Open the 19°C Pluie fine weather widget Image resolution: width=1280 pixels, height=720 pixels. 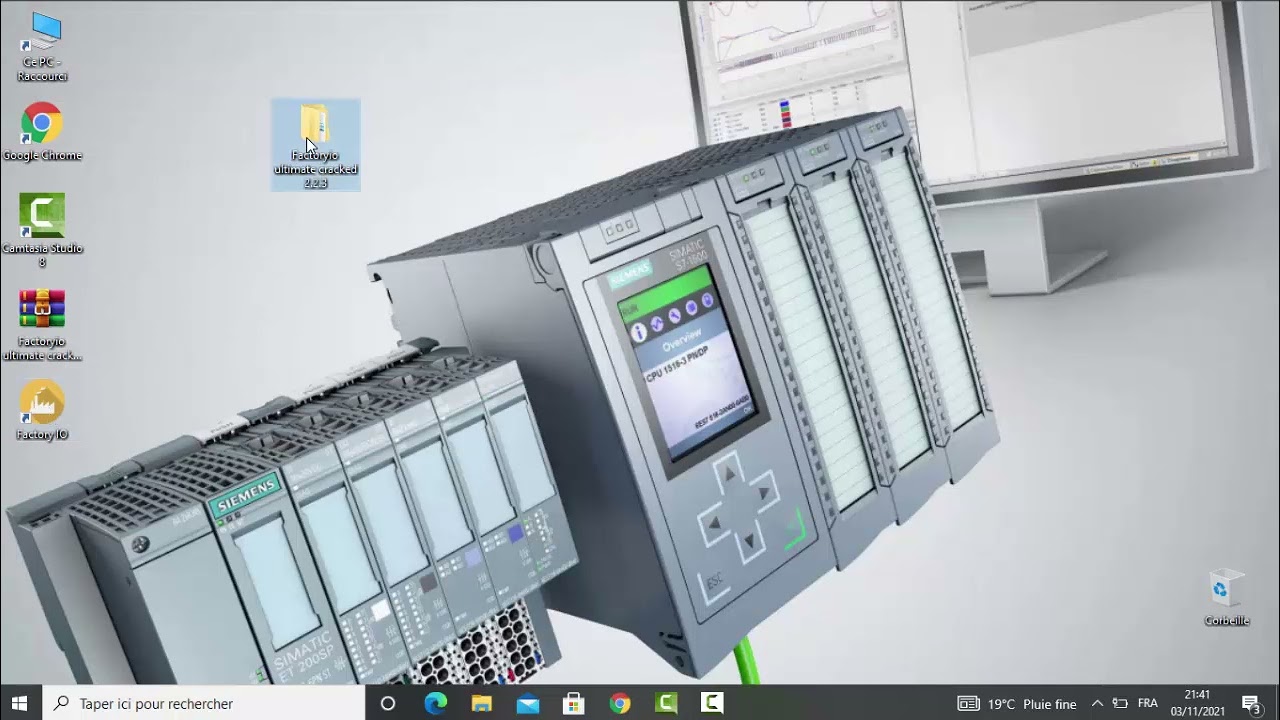pyautogui.click(x=1032, y=704)
